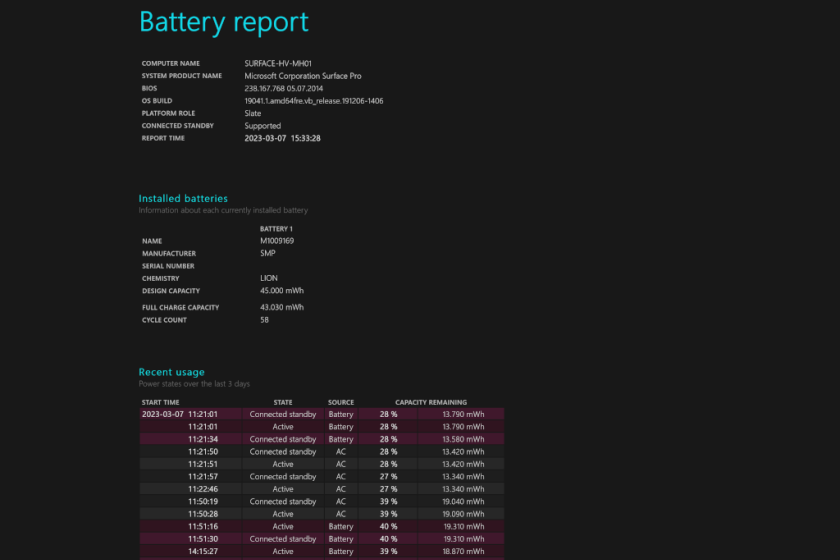
Task: Click cycle count value 58
Action: click(x=265, y=320)
